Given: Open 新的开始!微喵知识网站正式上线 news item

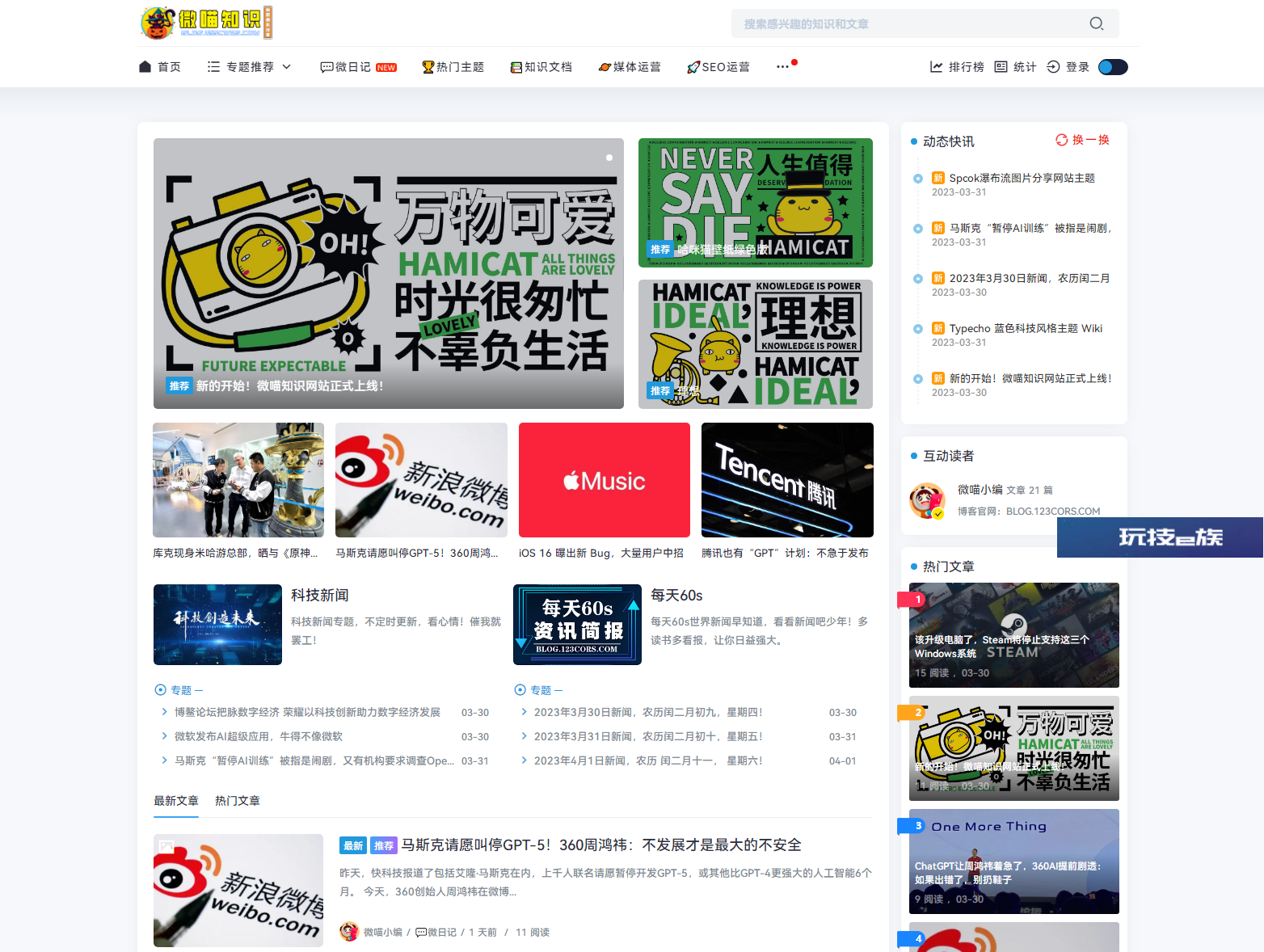Looking at the screenshot, I should point(1030,378).
